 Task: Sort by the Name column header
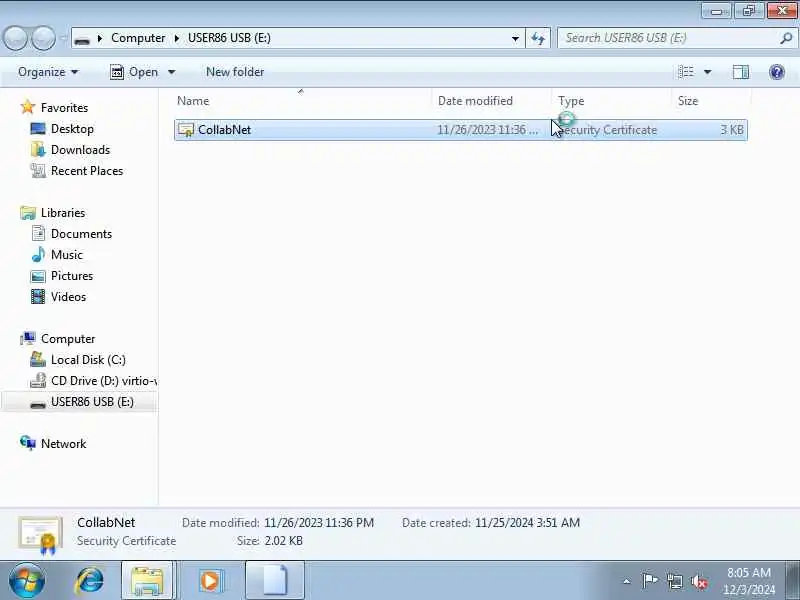302,101
